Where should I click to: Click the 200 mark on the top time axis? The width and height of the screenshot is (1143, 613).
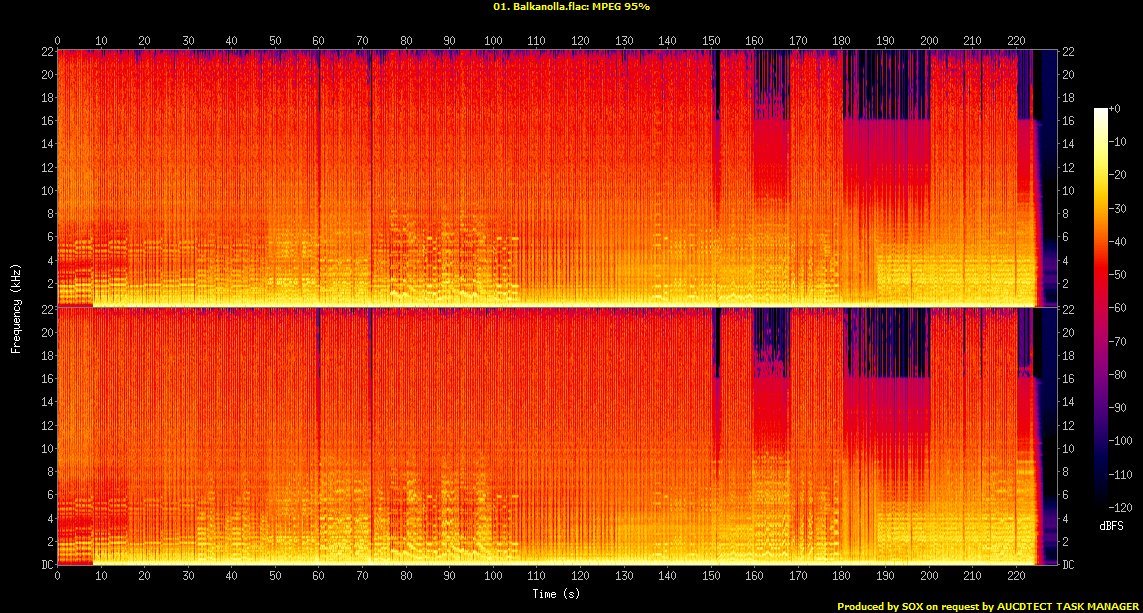click(930, 41)
